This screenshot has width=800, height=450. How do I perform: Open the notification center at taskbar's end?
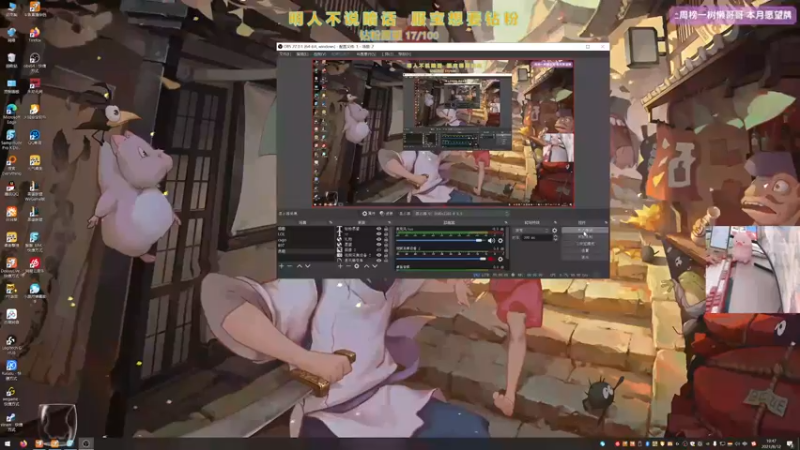(790, 443)
